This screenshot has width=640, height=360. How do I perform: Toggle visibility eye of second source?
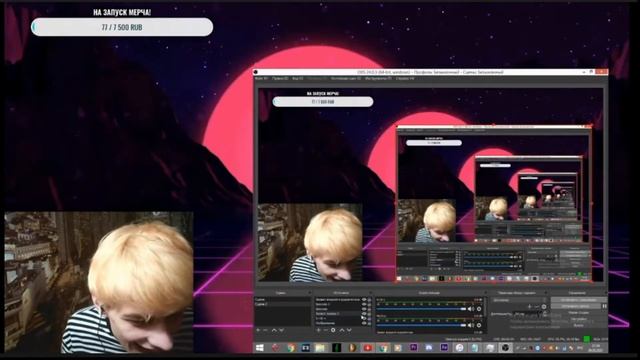364,304
